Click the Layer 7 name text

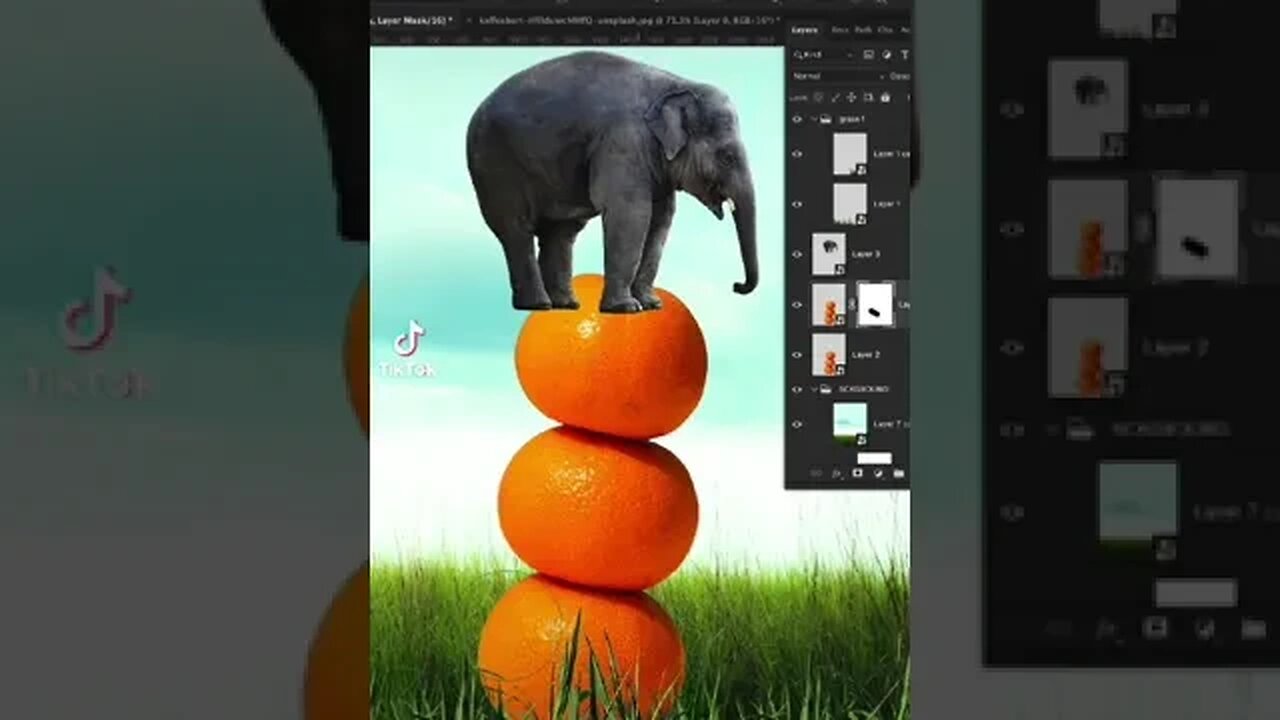tap(891, 424)
